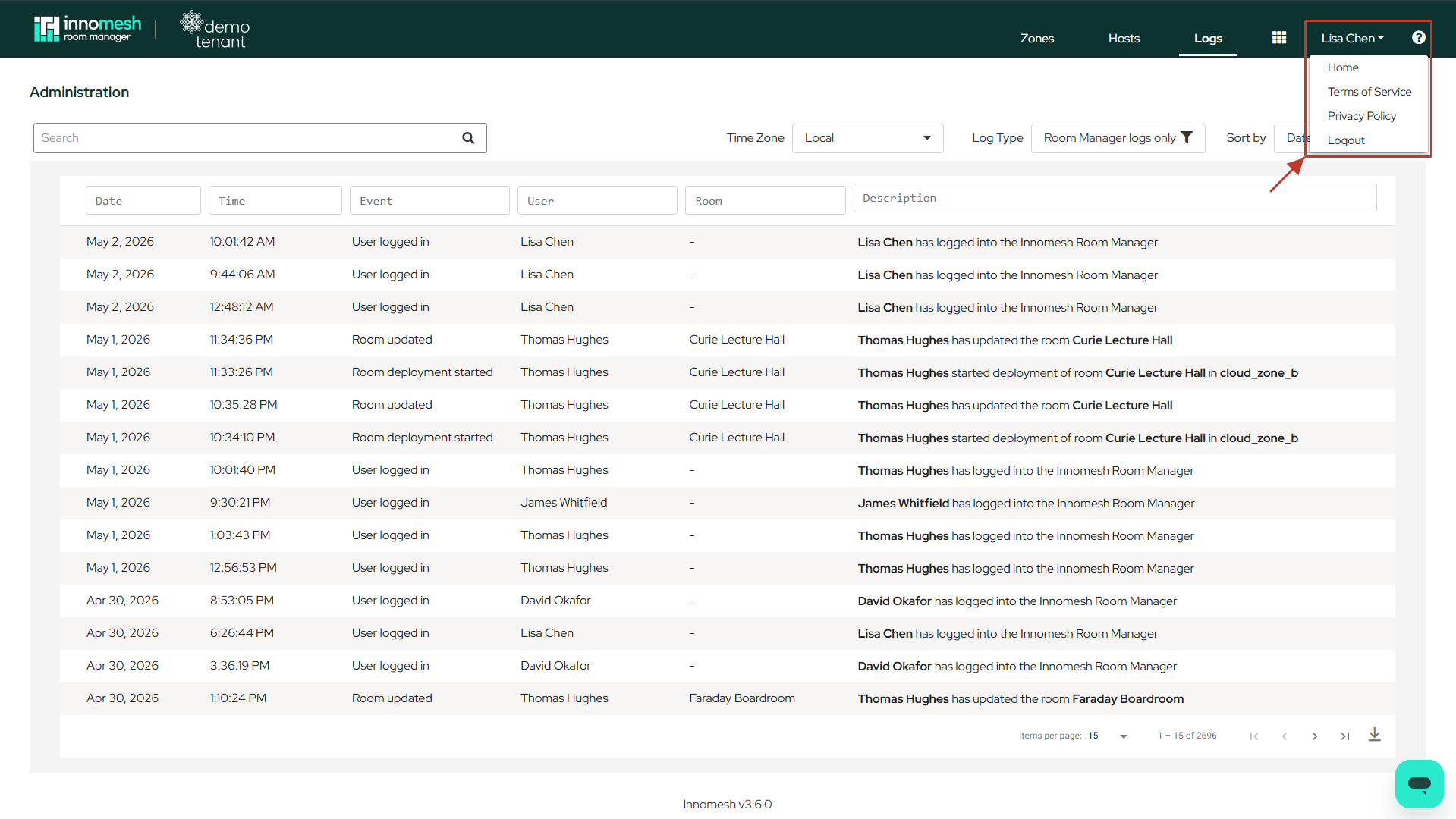Open Privacy Policy from user menu
The width and height of the screenshot is (1456, 819).
tap(1361, 116)
